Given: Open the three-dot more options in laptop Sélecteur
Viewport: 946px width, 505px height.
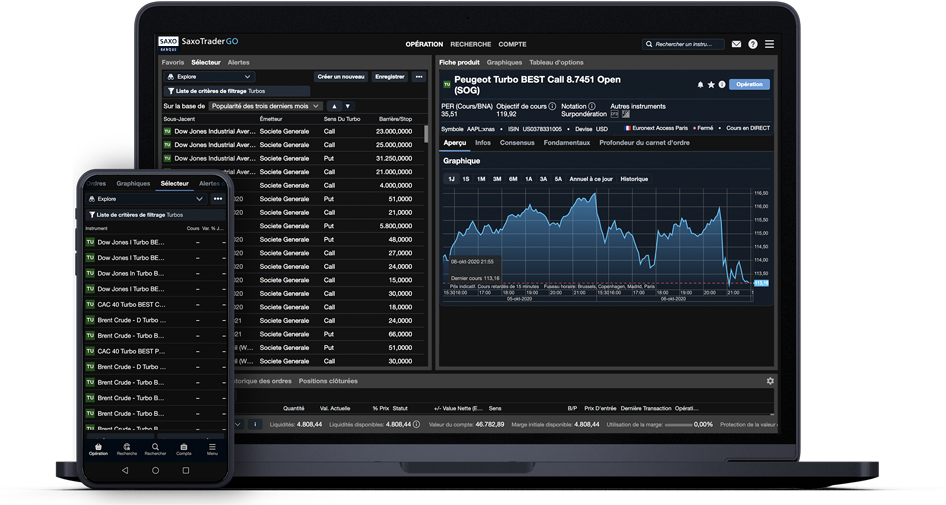Looking at the screenshot, I should coord(419,77).
